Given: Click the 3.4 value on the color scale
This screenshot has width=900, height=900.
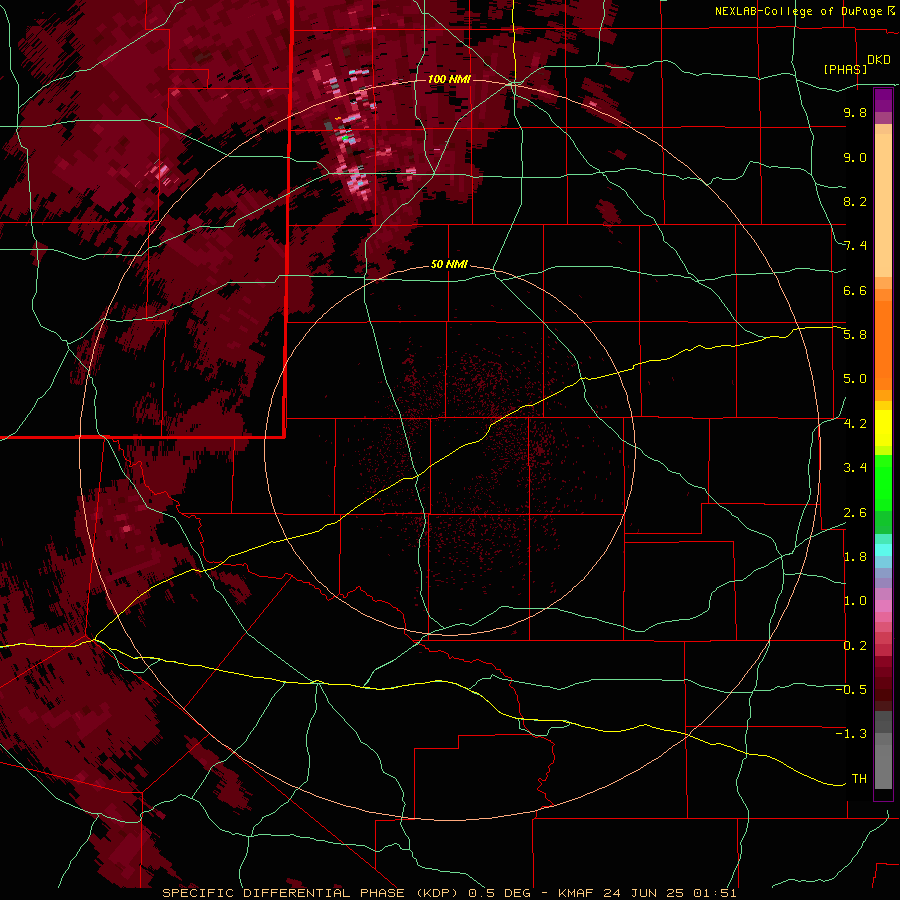Looking at the screenshot, I should (855, 468).
